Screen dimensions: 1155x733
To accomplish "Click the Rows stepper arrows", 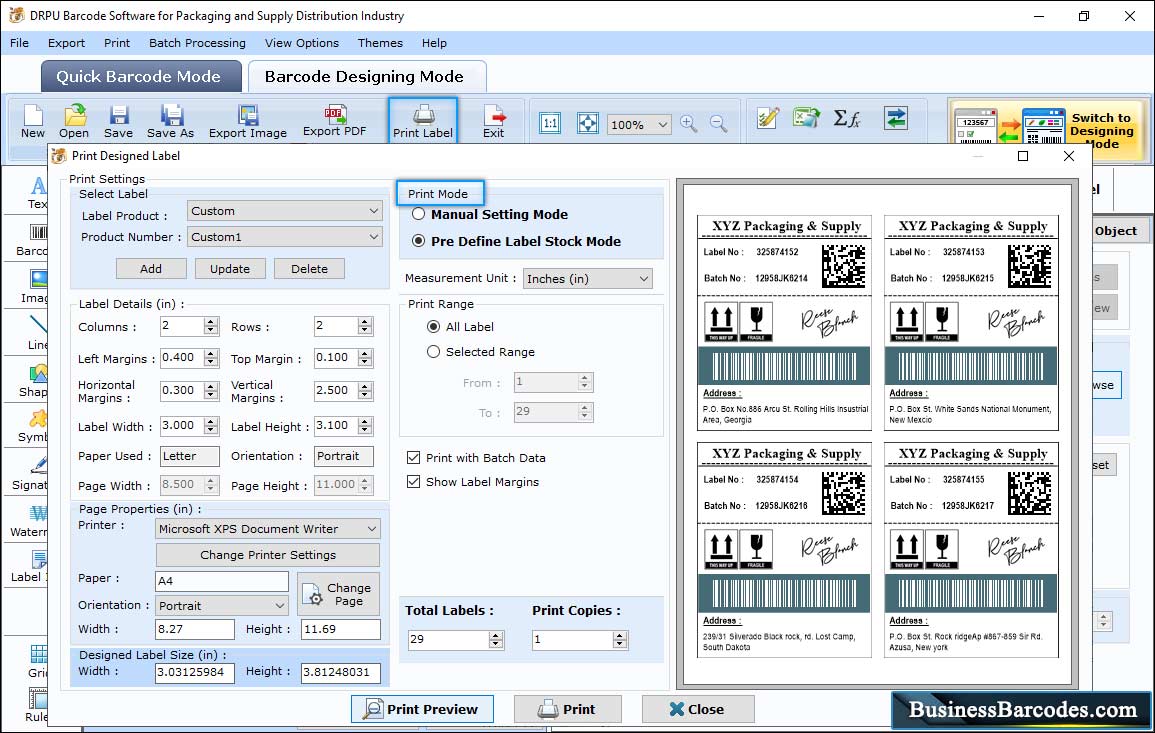I will pyautogui.click(x=365, y=326).
